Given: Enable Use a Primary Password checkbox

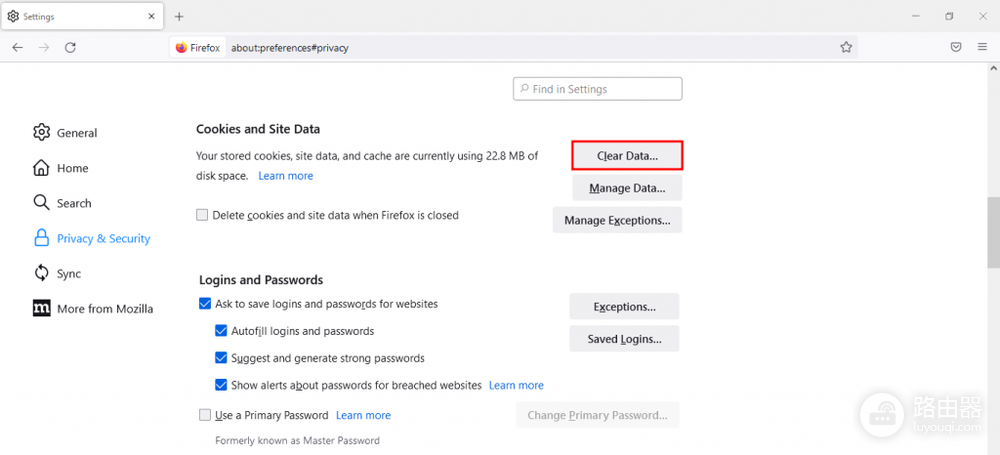Looking at the screenshot, I should (205, 415).
